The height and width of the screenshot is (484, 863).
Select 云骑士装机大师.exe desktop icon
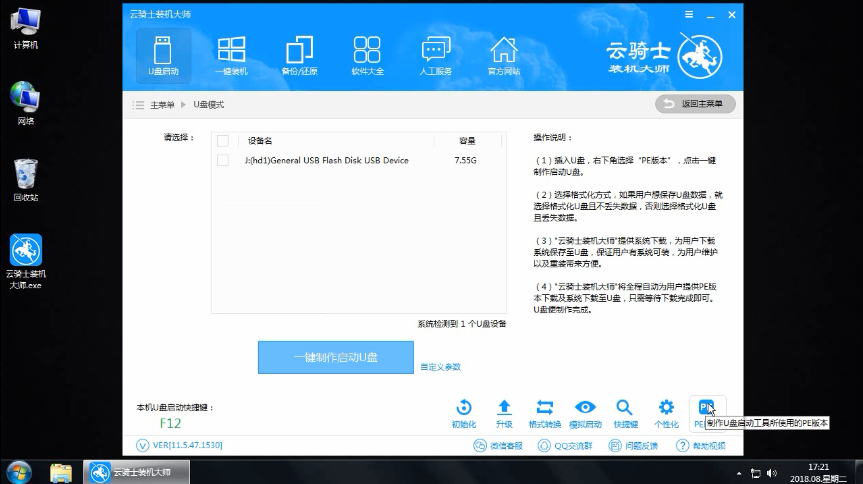tap(26, 262)
